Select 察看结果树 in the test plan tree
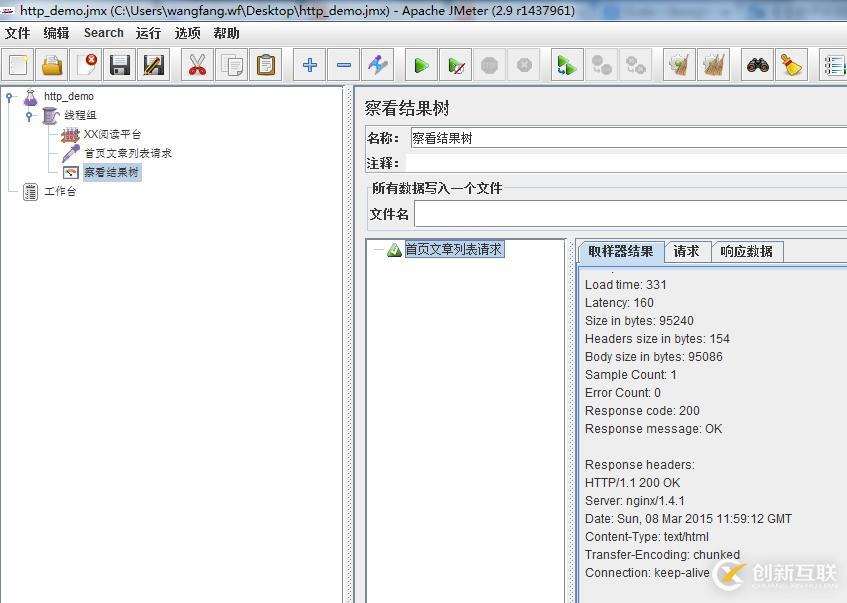The width and height of the screenshot is (847, 603). pos(112,172)
